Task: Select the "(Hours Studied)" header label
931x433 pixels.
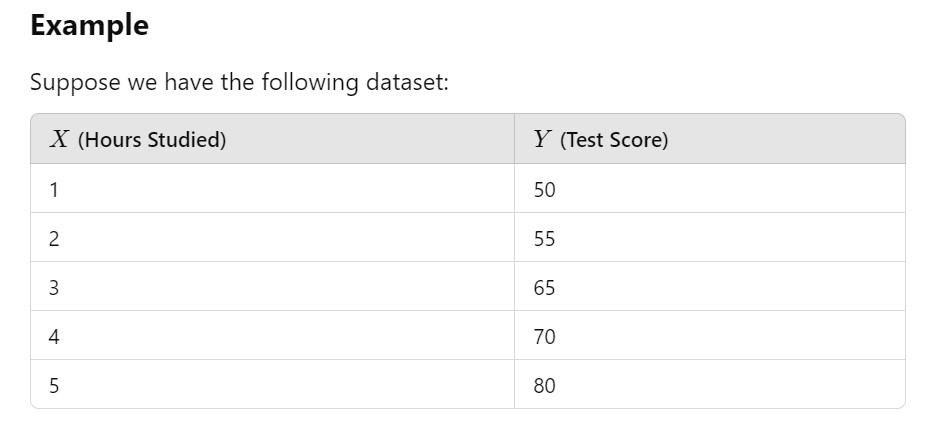Action: [x=151, y=140]
